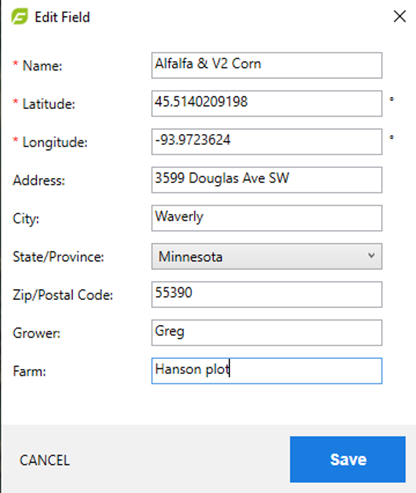Select the City field containing Waverly
The height and width of the screenshot is (493, 416).
[267, 218]
